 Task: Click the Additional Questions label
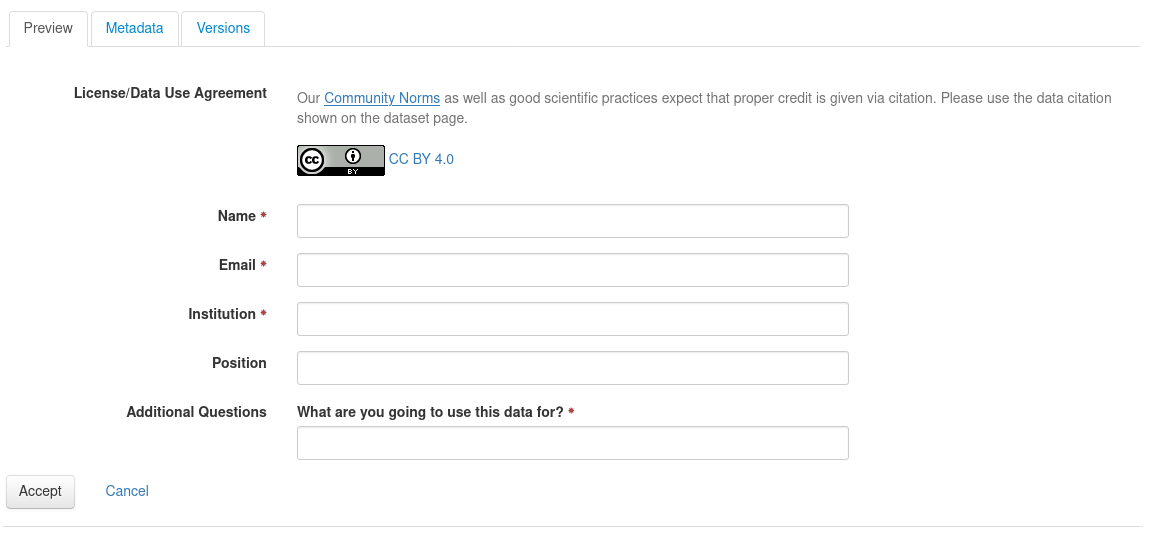point(197,412)
